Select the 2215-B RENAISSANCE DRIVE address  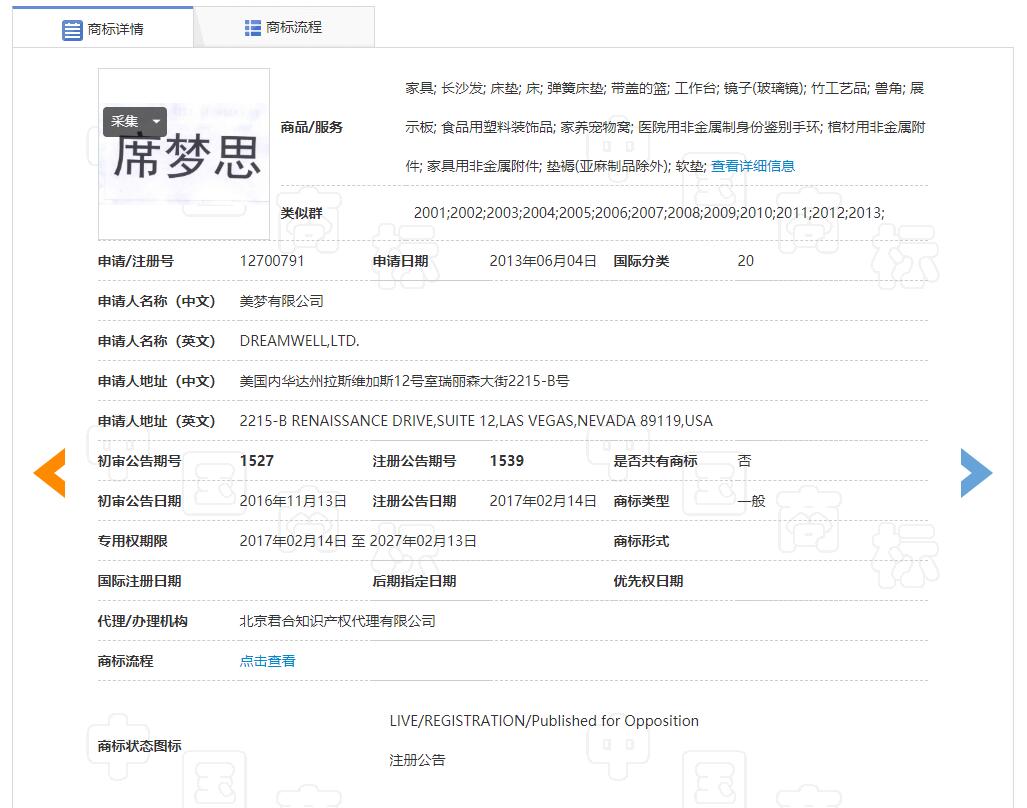click(476, 421)
